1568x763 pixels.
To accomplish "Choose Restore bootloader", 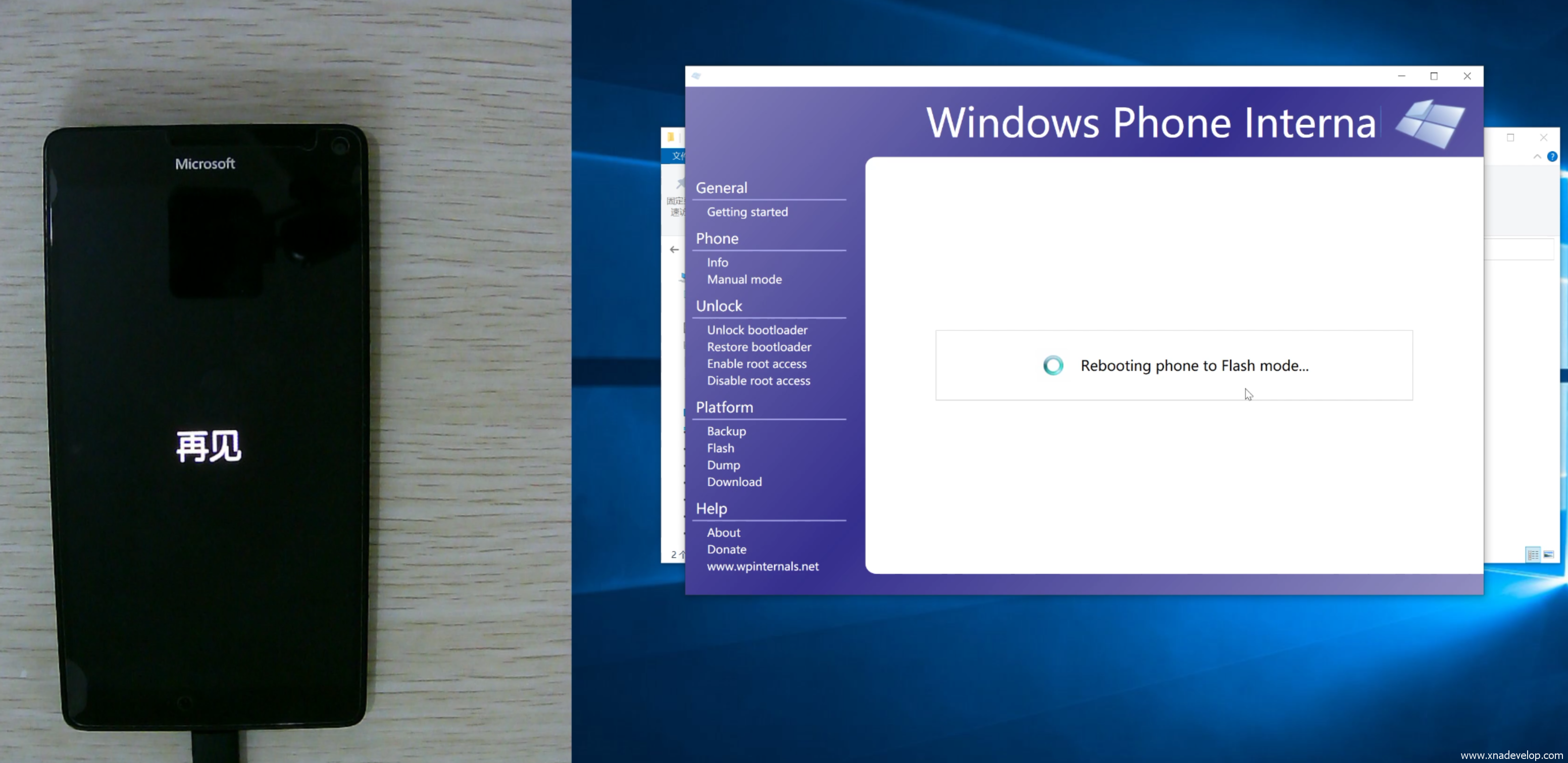I will (758, 347).
